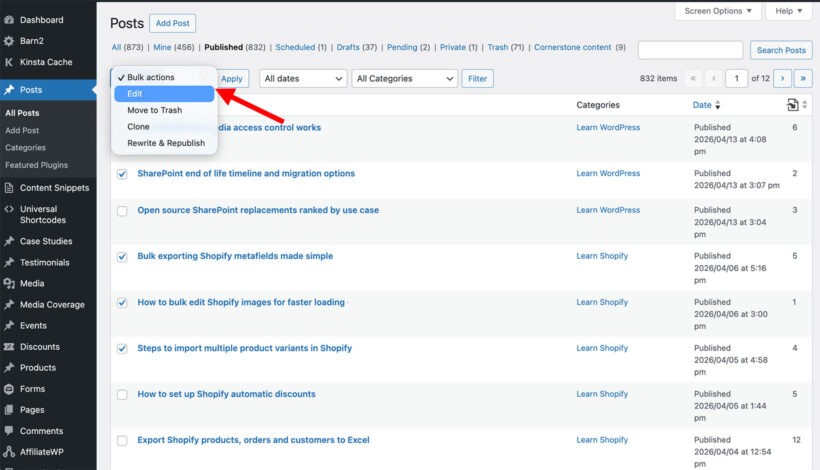The image size is (820, 470).
Task: Sort by Date using the sort arrows
Action: (x=718, y=105)
